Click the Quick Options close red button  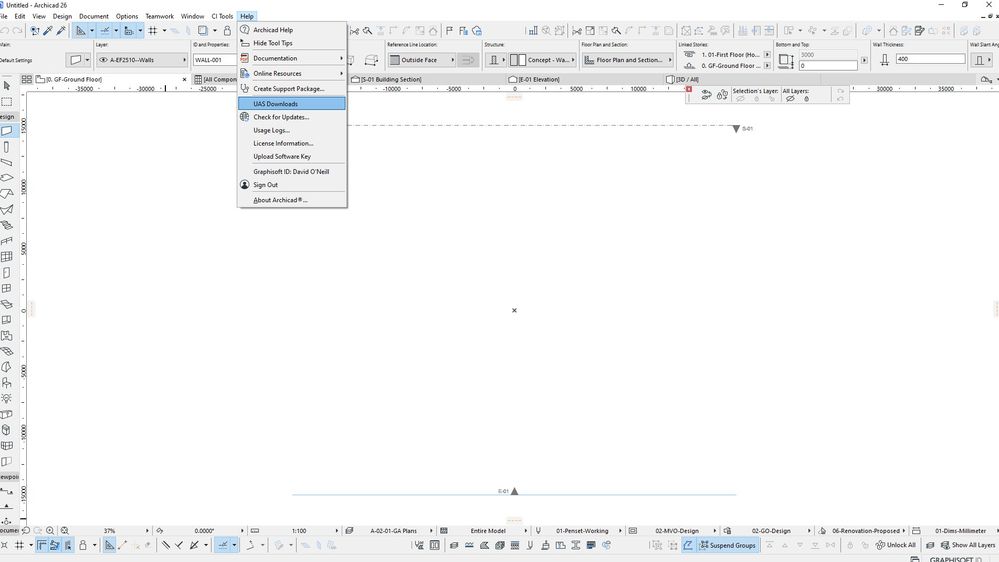(x=689, y=90)
